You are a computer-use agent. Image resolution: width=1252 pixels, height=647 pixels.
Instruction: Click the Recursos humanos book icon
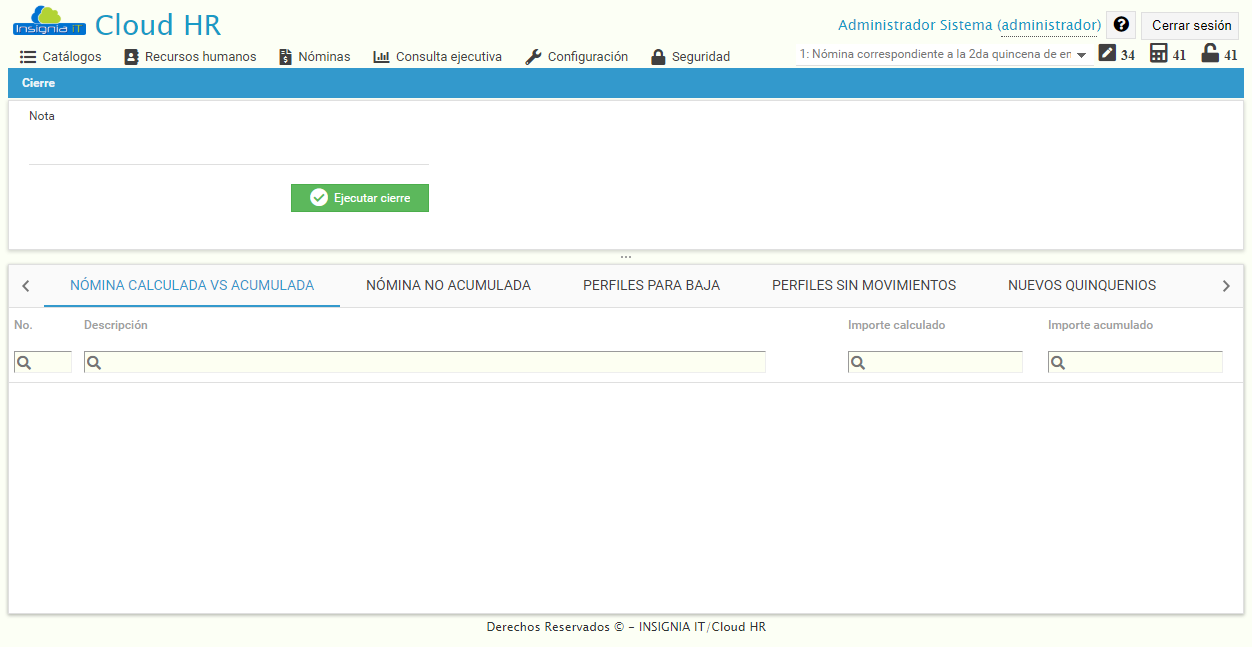click(x=131, y=56)
